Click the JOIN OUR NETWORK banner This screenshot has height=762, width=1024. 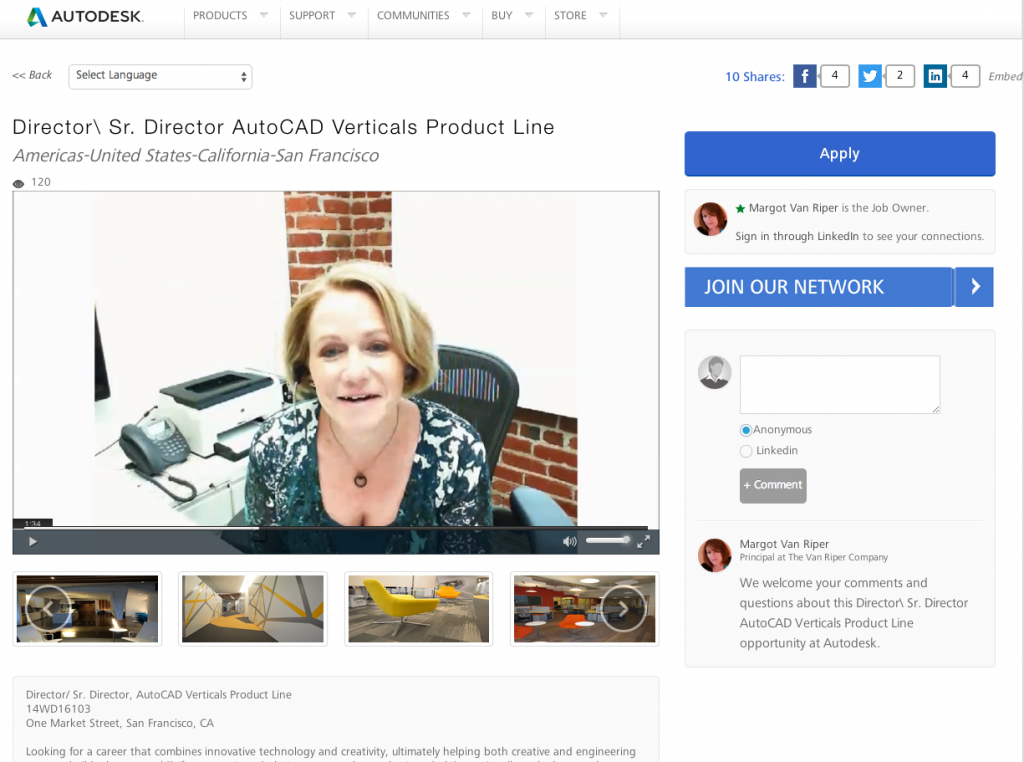[x=819, y=287]
